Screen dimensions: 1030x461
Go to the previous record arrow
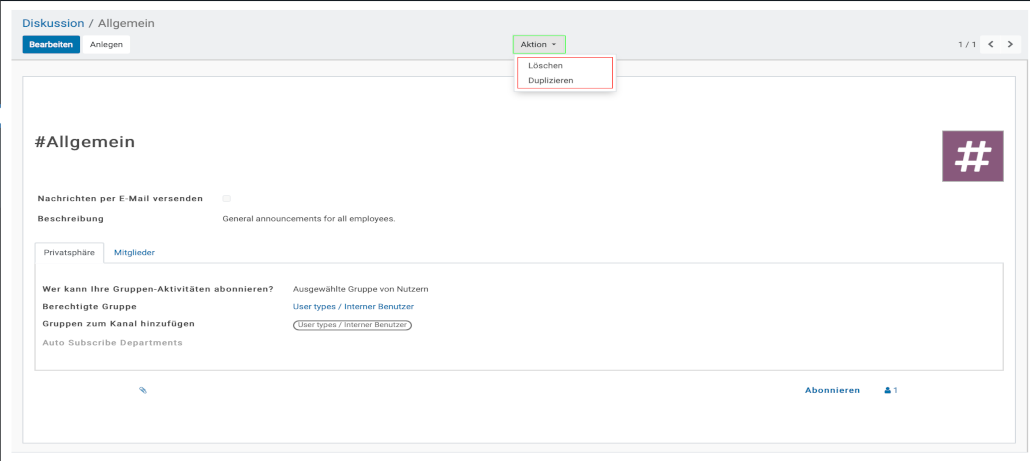pos(991,44)
